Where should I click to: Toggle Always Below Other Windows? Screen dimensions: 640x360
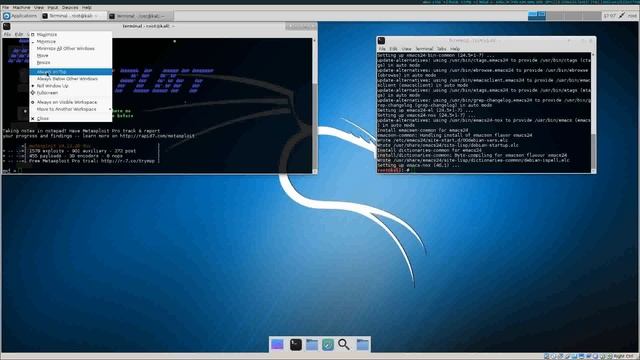(71, 79)
